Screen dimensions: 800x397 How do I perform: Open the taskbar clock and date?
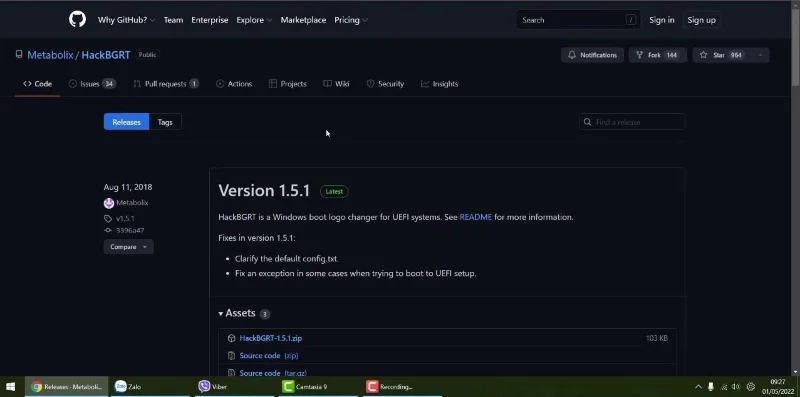778,387
